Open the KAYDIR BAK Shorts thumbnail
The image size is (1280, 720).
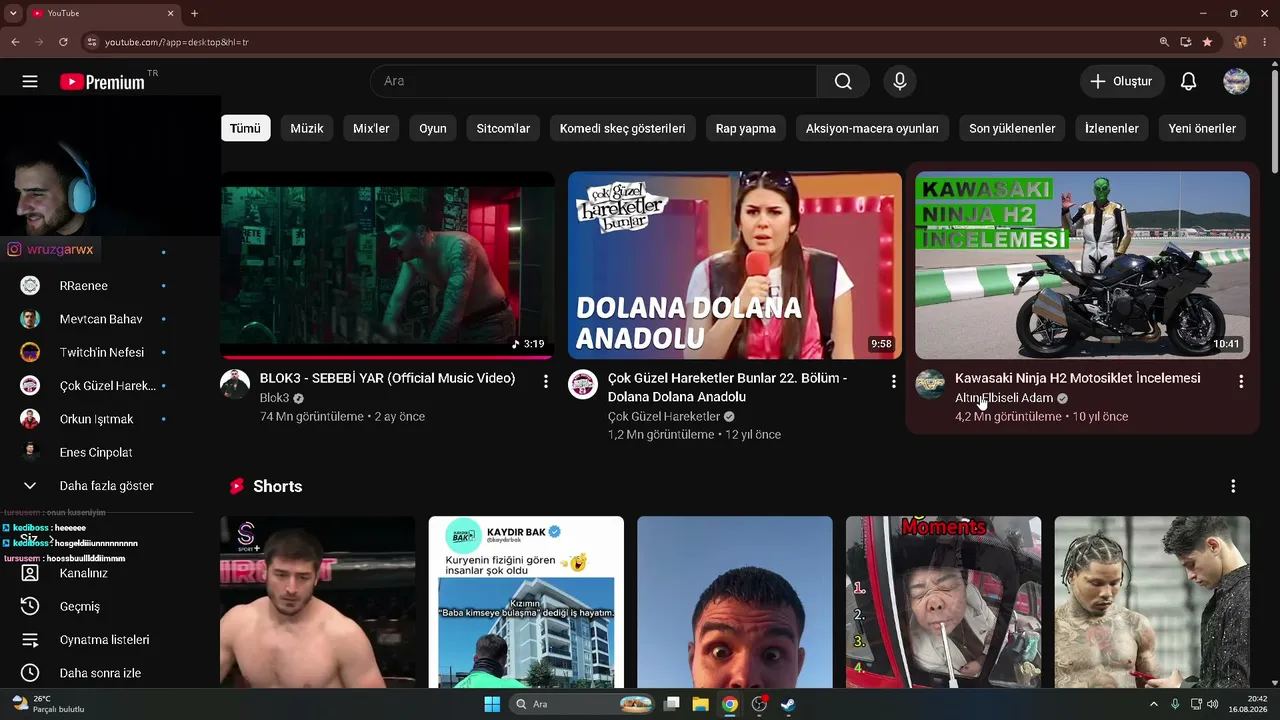pyautogui.click(x=526, y=602)
